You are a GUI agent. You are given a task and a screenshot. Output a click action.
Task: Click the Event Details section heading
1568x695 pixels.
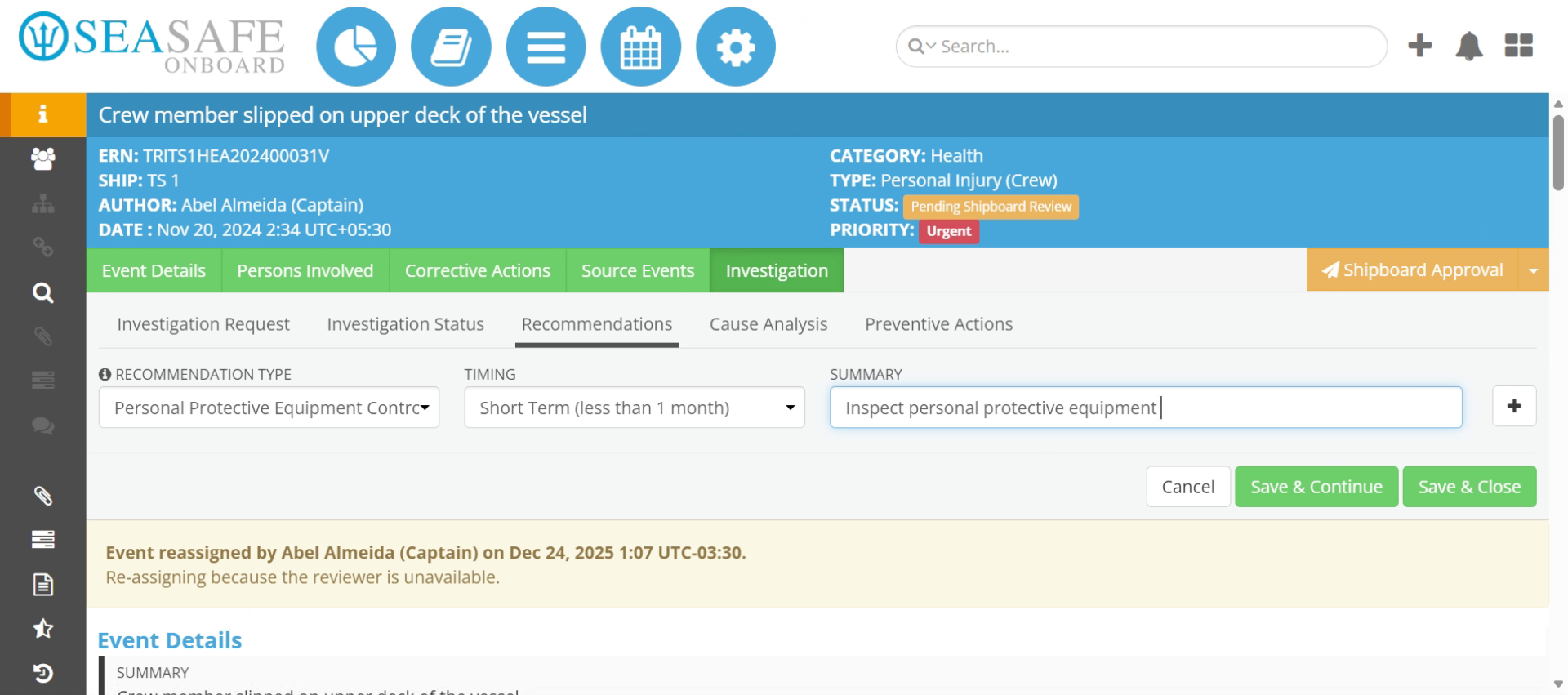point(170,640)
